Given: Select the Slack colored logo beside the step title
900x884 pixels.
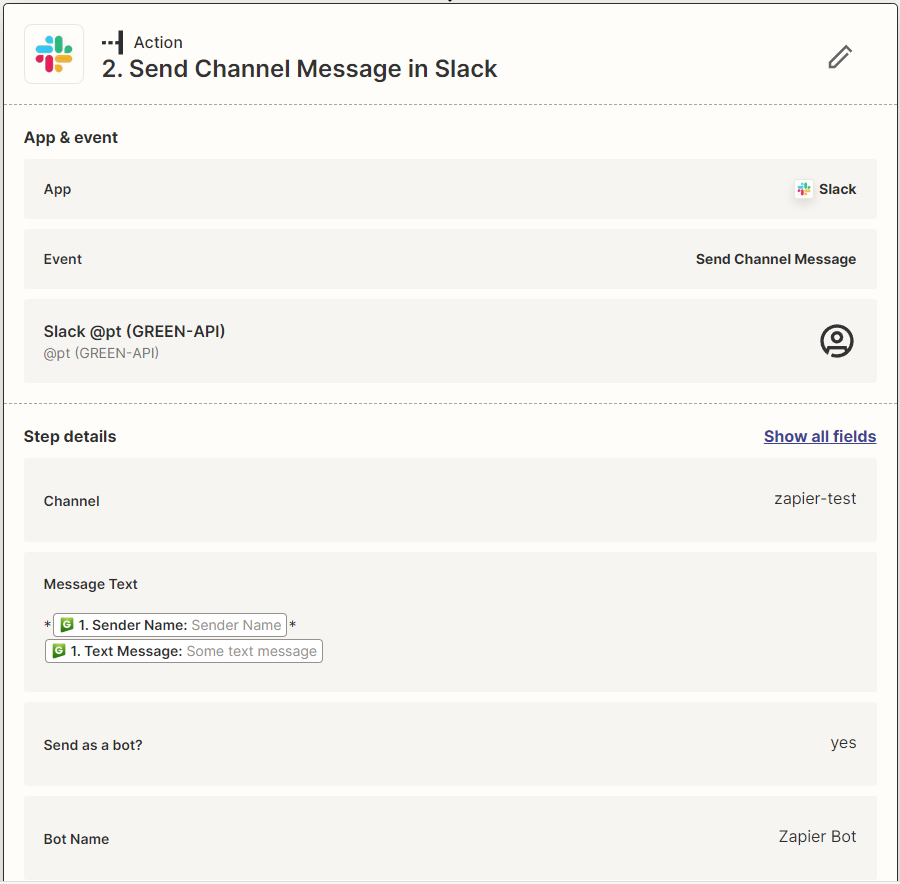Looking at the screenshot, I should [x=53, y=56].
